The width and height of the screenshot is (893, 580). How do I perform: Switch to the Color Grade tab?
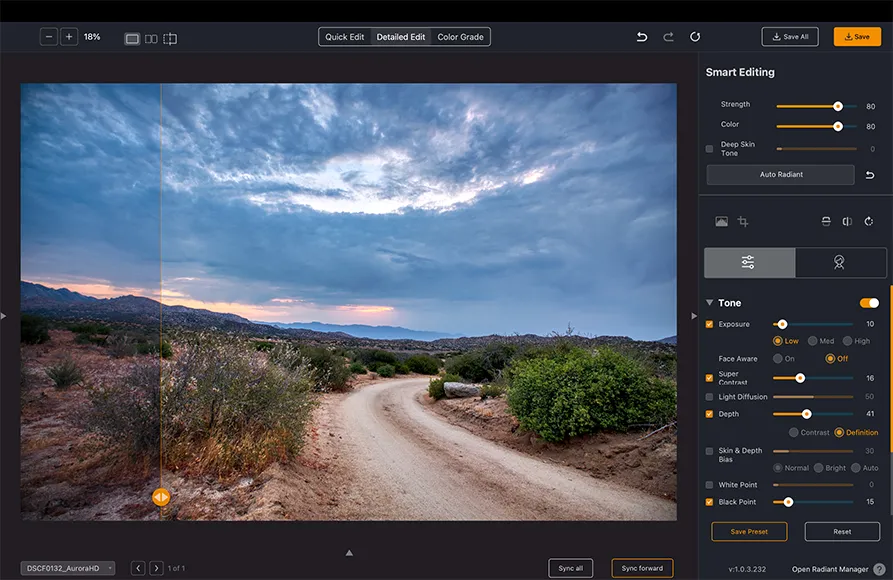pyautogui.click(x=461, y=37)
